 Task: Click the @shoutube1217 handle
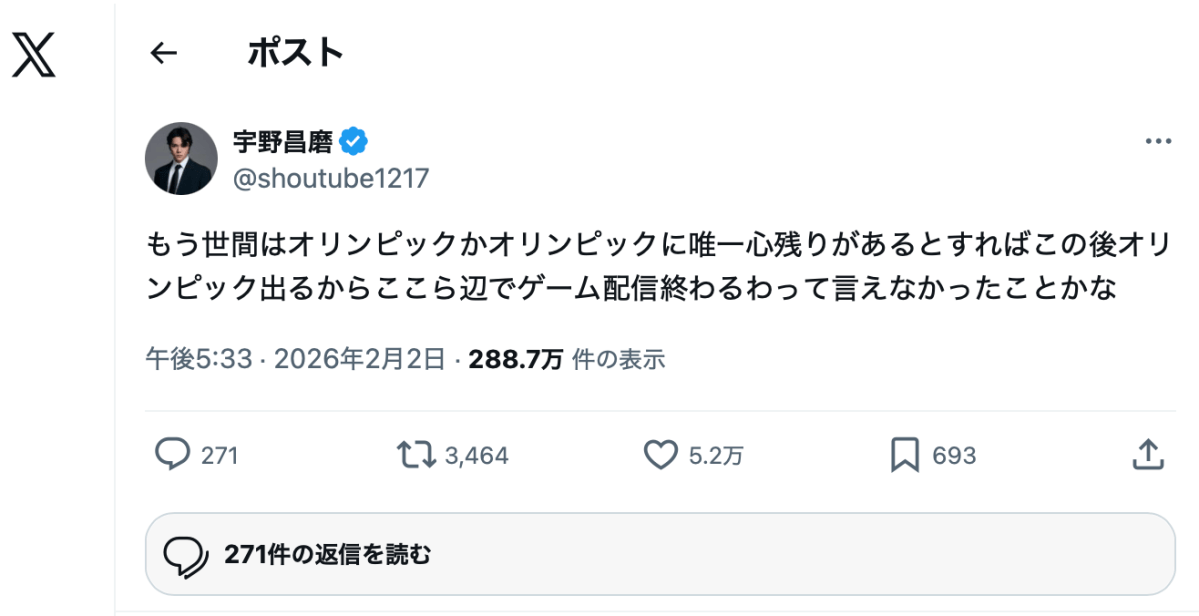[x=331, y=178]
